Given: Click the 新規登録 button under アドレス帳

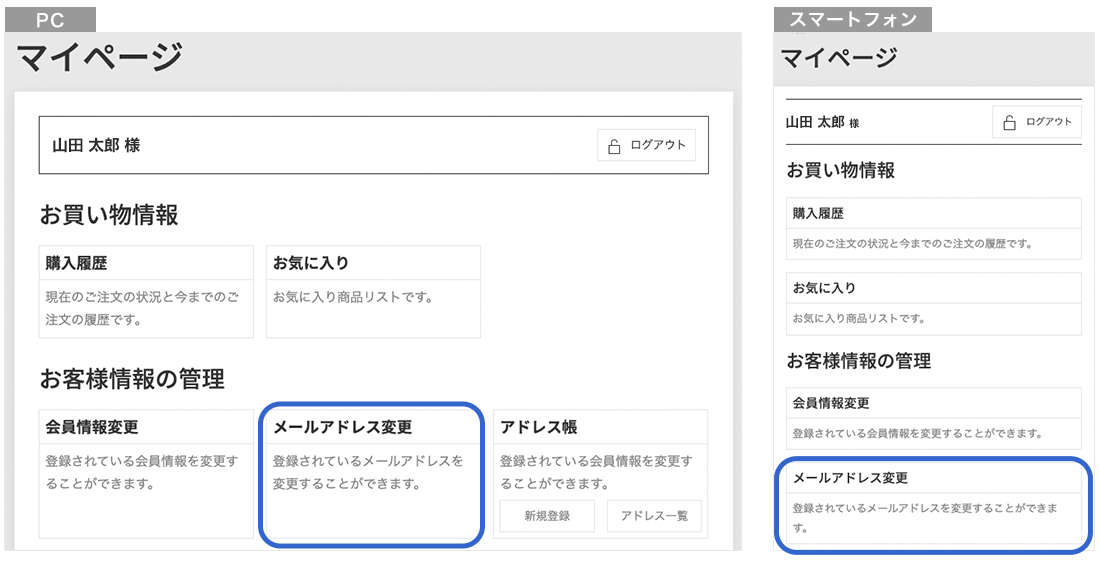Looking at the screenshot, I should click(547, 516).
